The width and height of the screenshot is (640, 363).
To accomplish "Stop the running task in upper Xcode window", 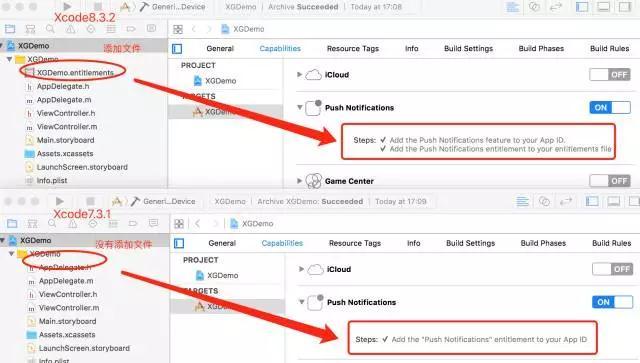I will [98, 7].
